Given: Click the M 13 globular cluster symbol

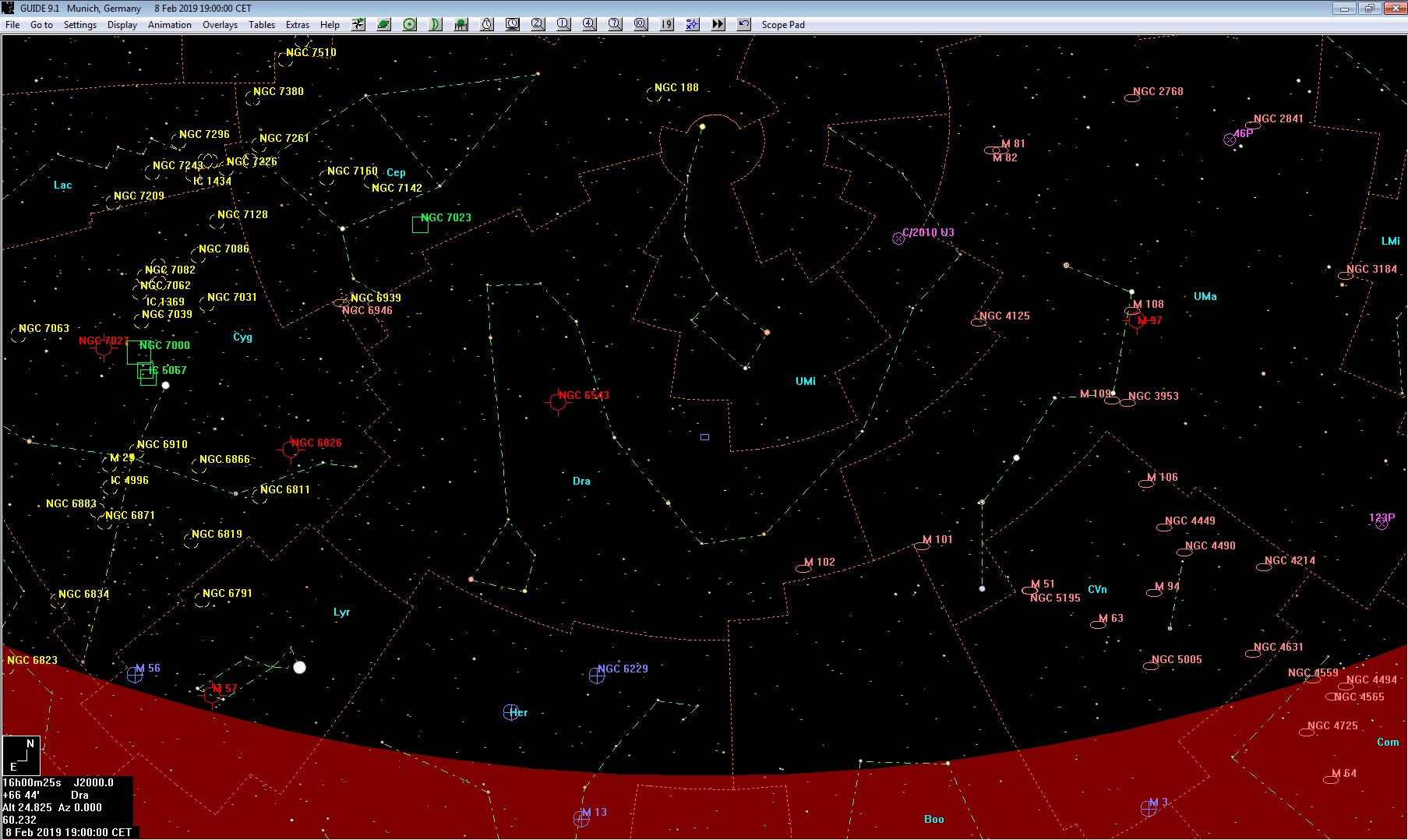Looking at the screenshot, I should click(581, 818).
